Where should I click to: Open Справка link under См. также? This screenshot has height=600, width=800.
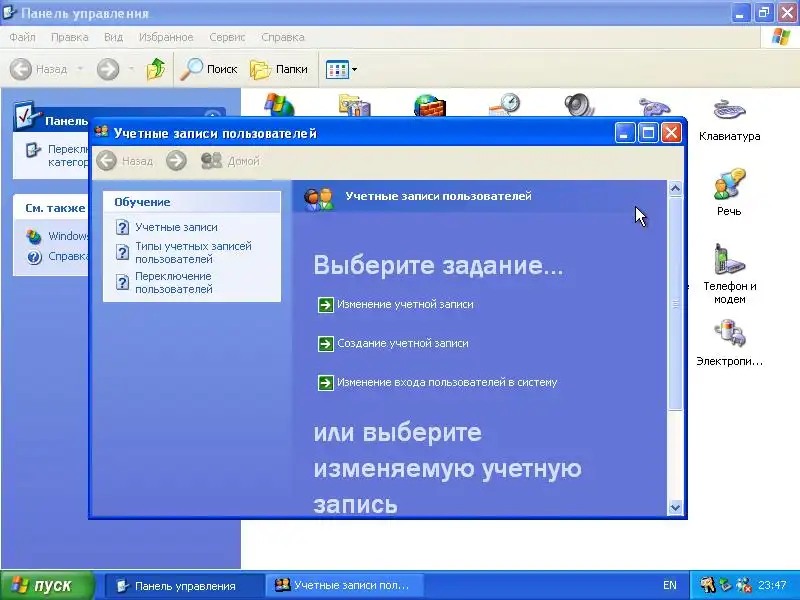point(68,256)
